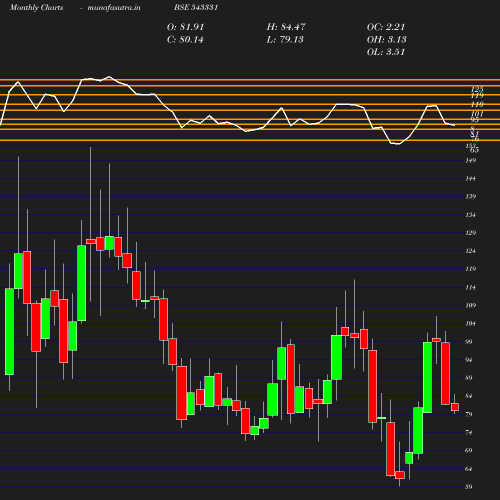This screenshot has height=500, width=500.
Task: Click the 64 price axis label
Action: coord(469,469)
